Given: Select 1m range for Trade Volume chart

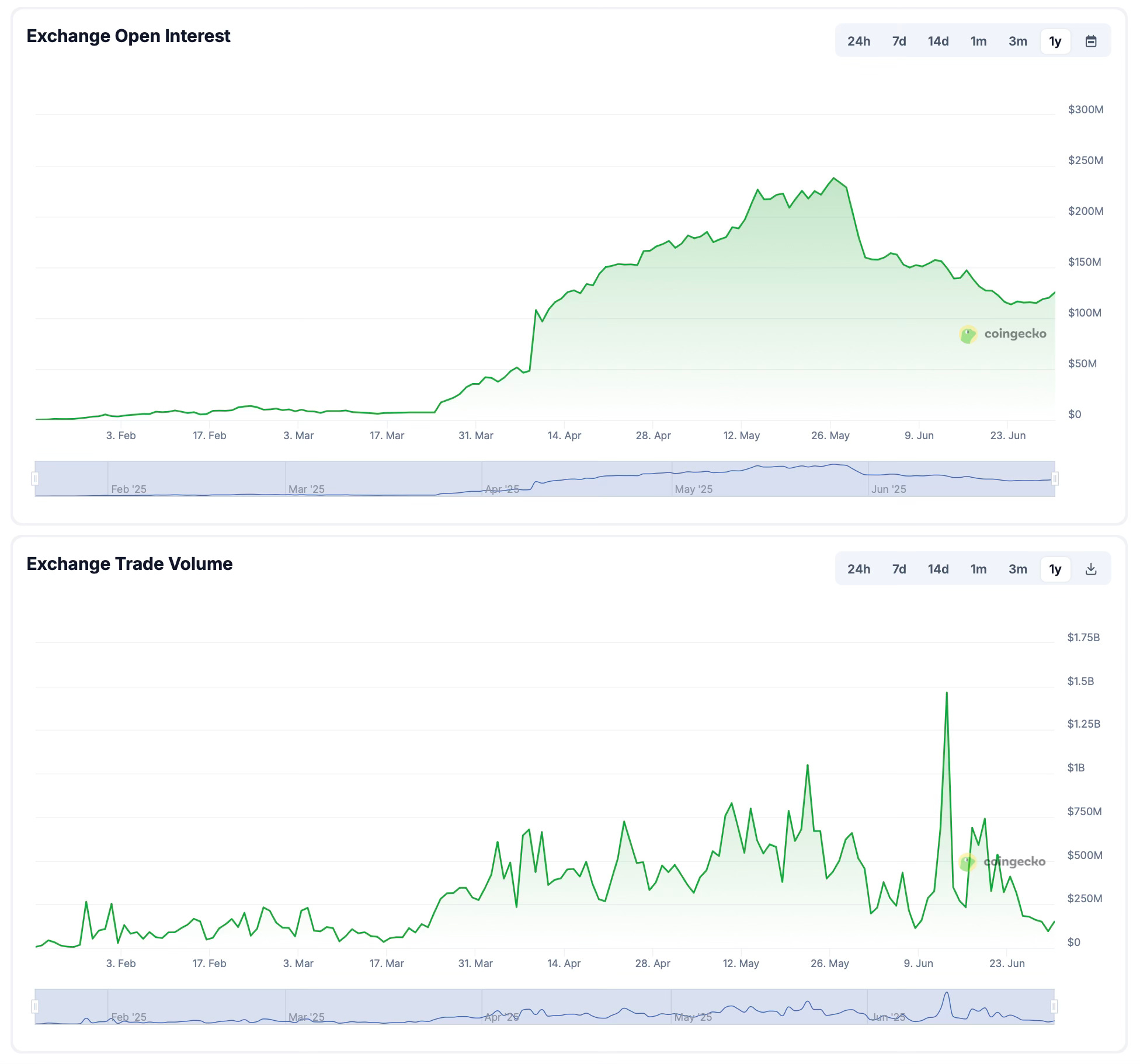Looking at the screenshot, I should (978, 569).
